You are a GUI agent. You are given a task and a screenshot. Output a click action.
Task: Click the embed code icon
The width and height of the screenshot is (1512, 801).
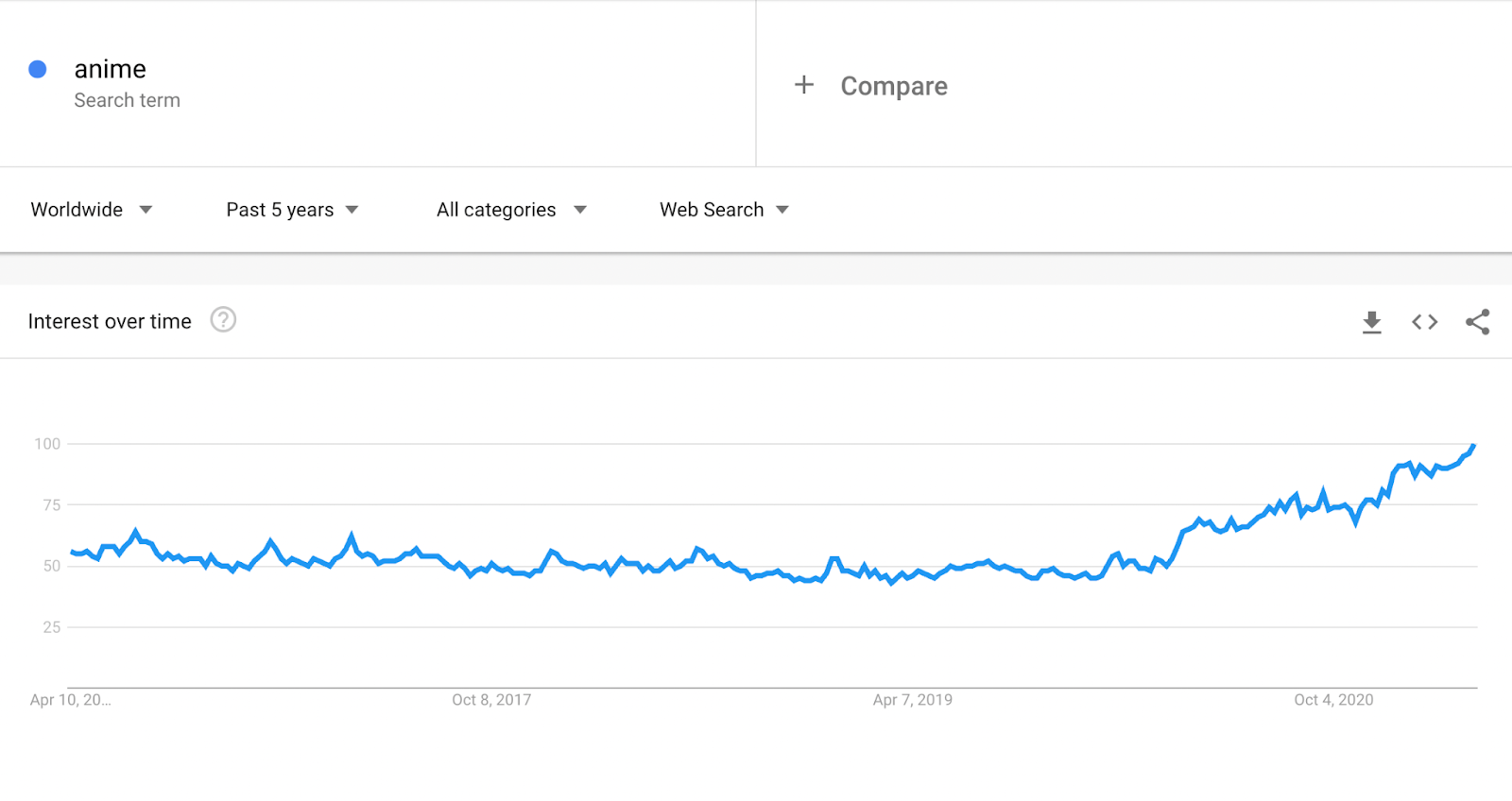point(1424,322)
